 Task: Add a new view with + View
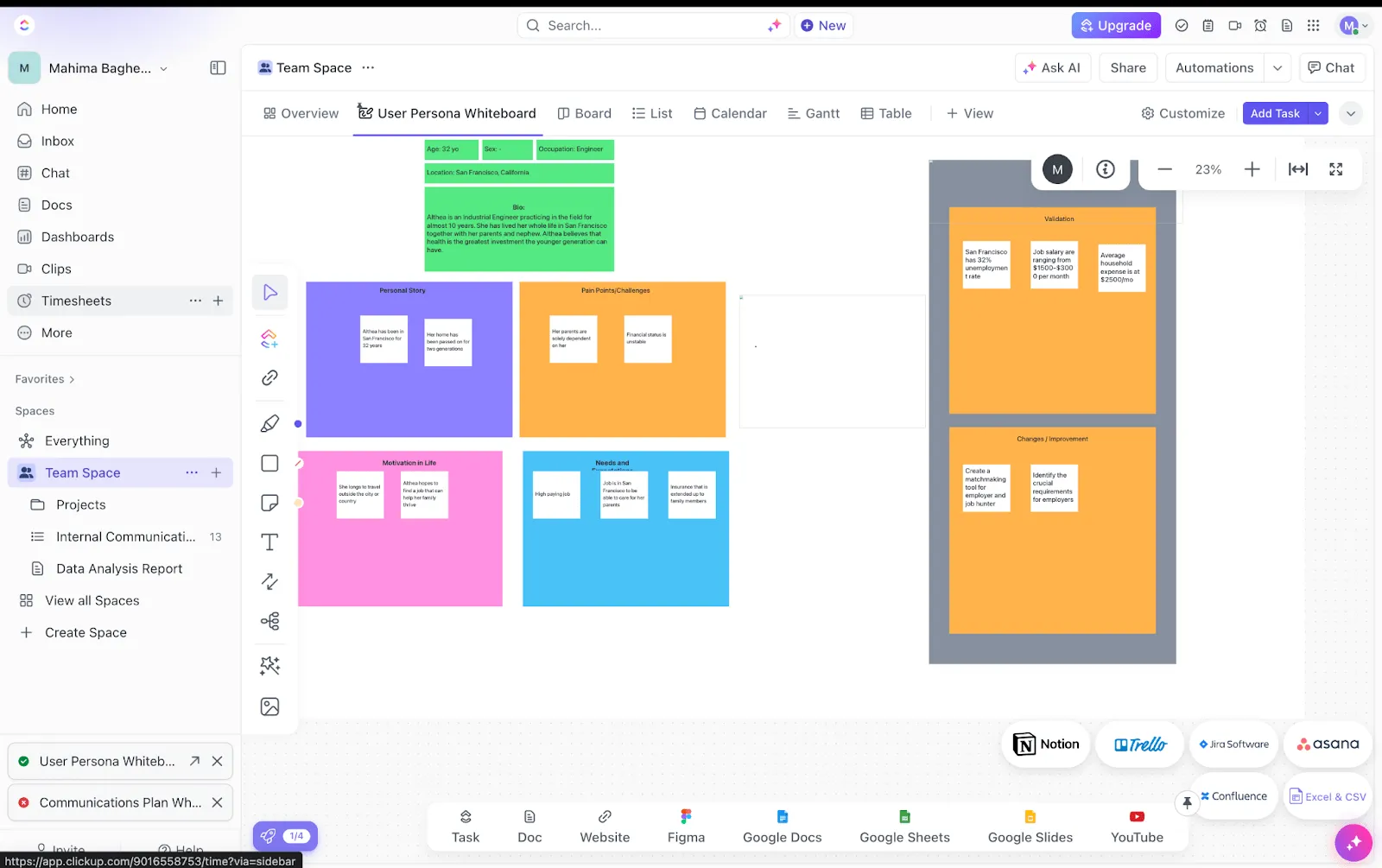click(x=969, y=113)
